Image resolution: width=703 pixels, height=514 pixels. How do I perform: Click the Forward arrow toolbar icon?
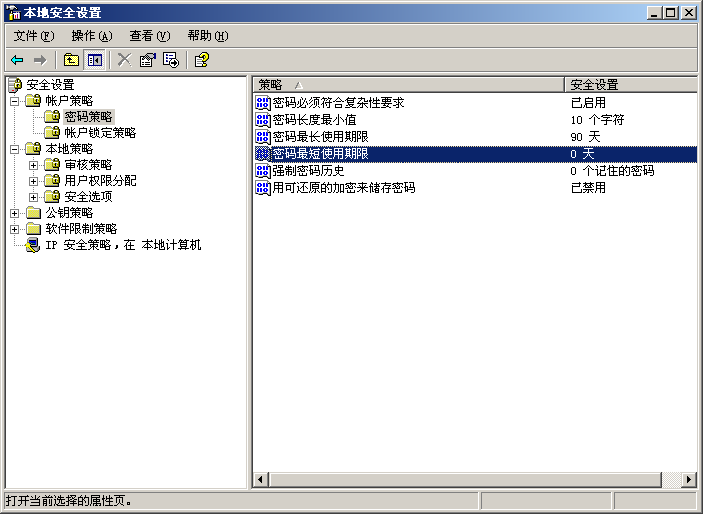(x=40, y=60)
